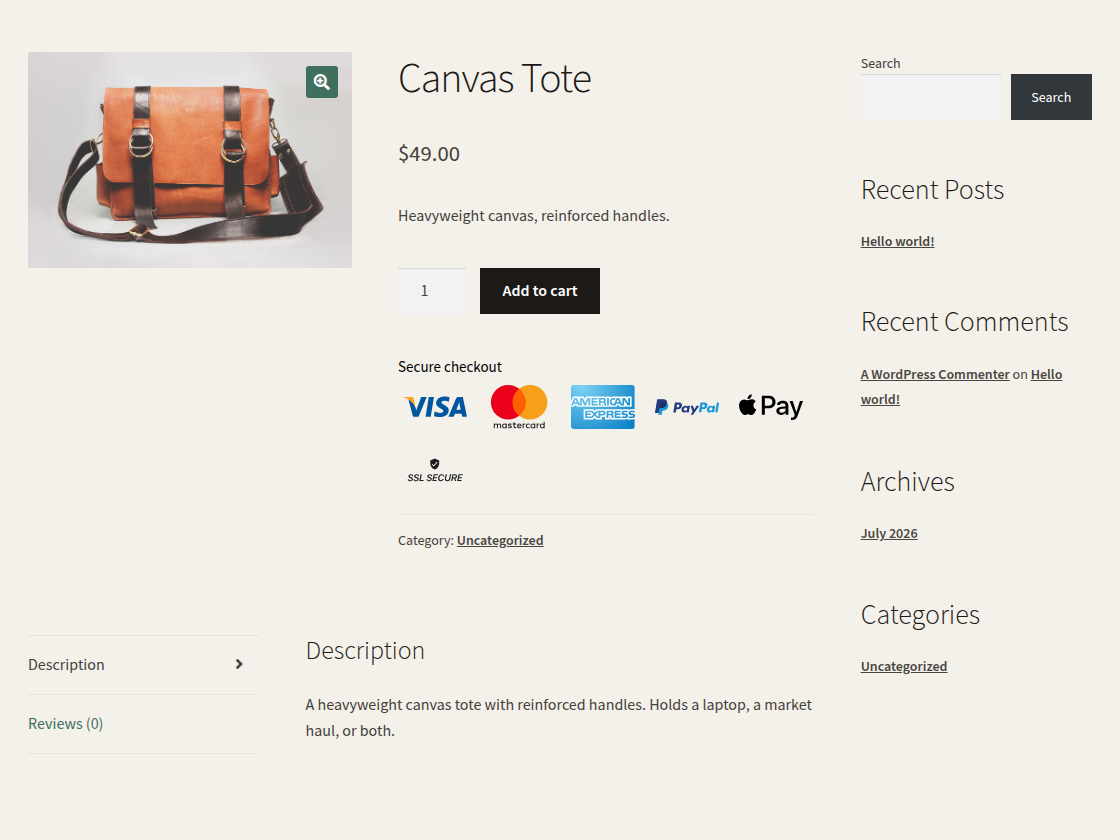Image resolution: width=1120 pixels, height=840 pixels.
Task: Click the Apple Pay logo
Action: (770, 406)
